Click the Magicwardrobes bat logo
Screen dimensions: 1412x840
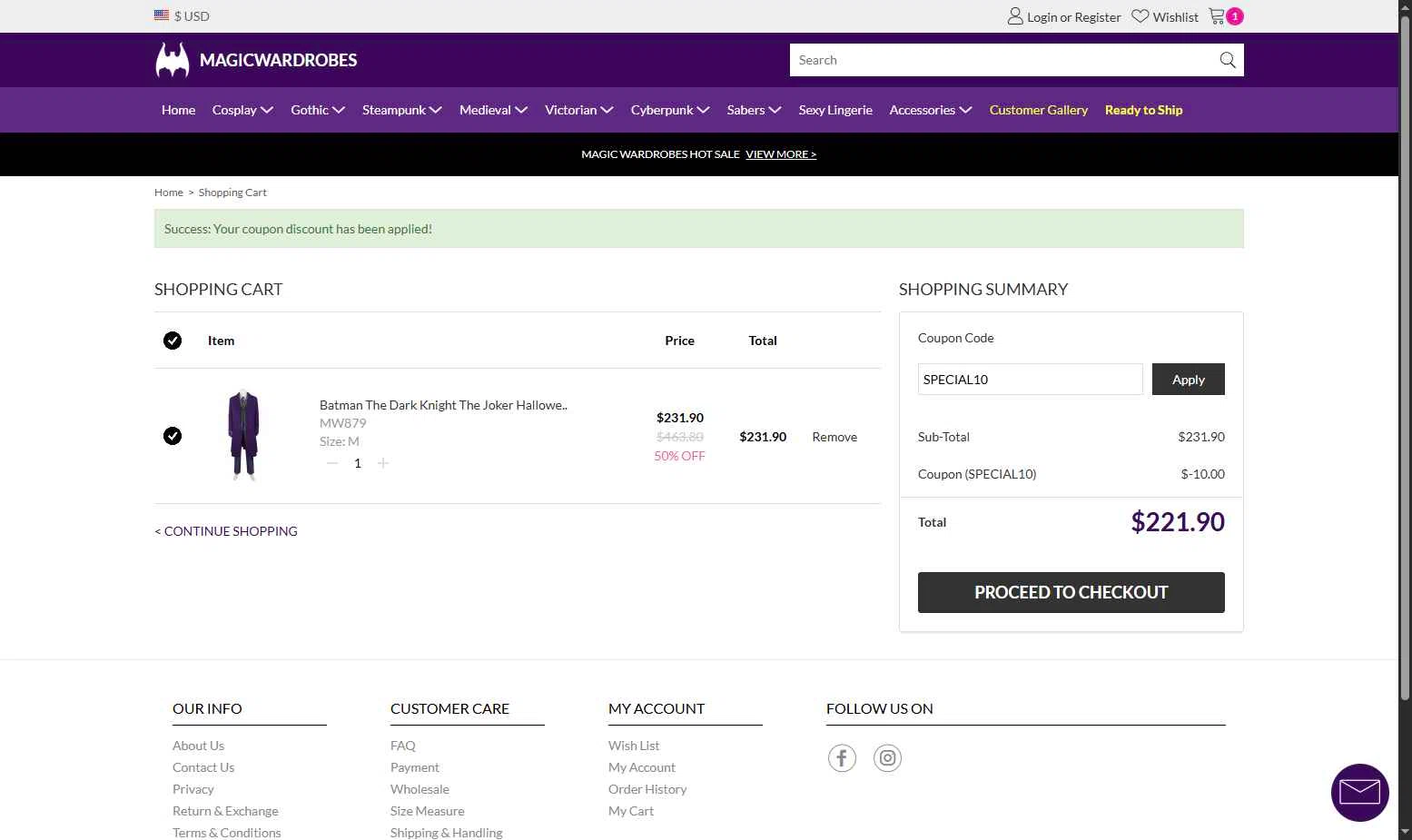click(173, 60)
